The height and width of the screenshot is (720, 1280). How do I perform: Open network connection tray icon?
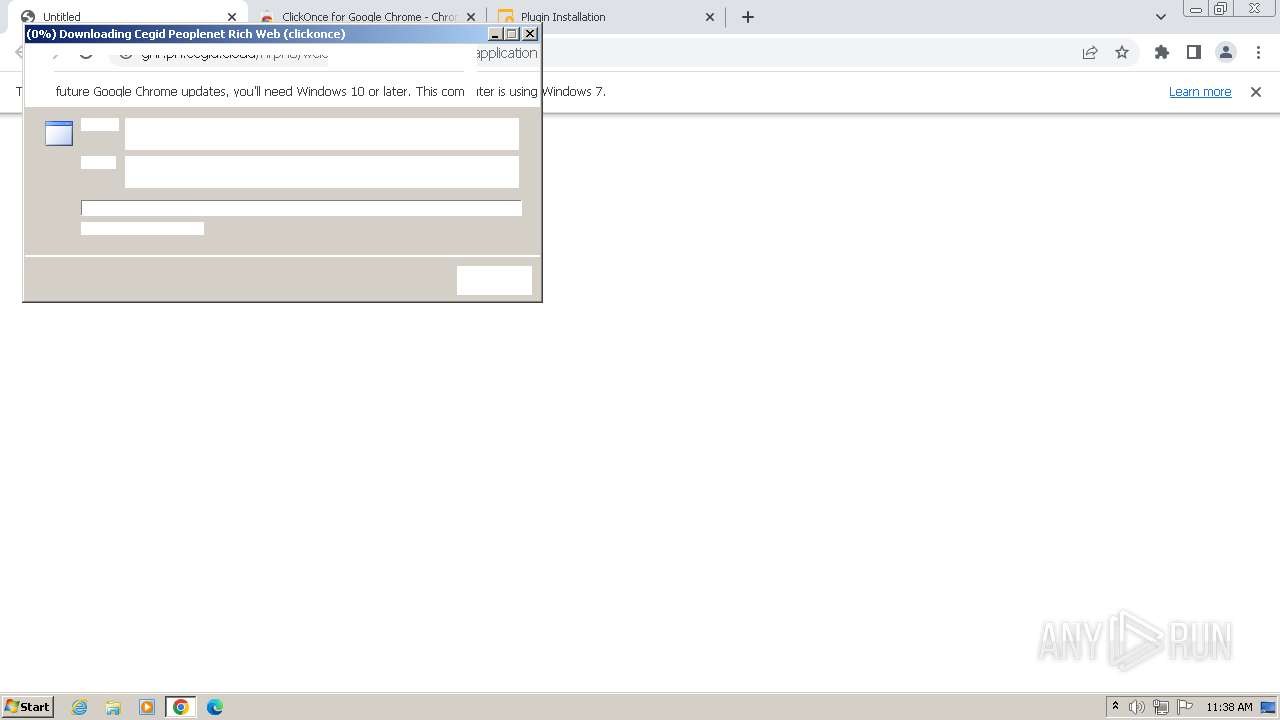point(1161,707)
